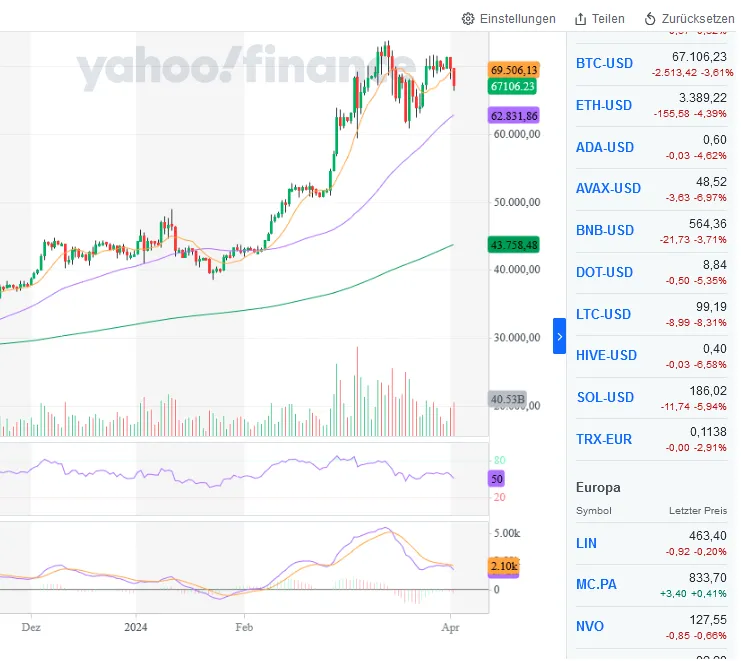Click the 2024 date axis label
The width and height of the screenshot is (741, 661).
point(136,627)
